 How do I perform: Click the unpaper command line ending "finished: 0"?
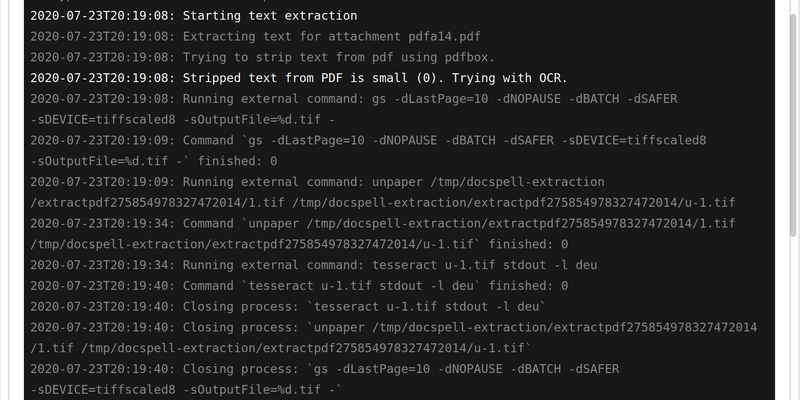(x=300, y=244)
